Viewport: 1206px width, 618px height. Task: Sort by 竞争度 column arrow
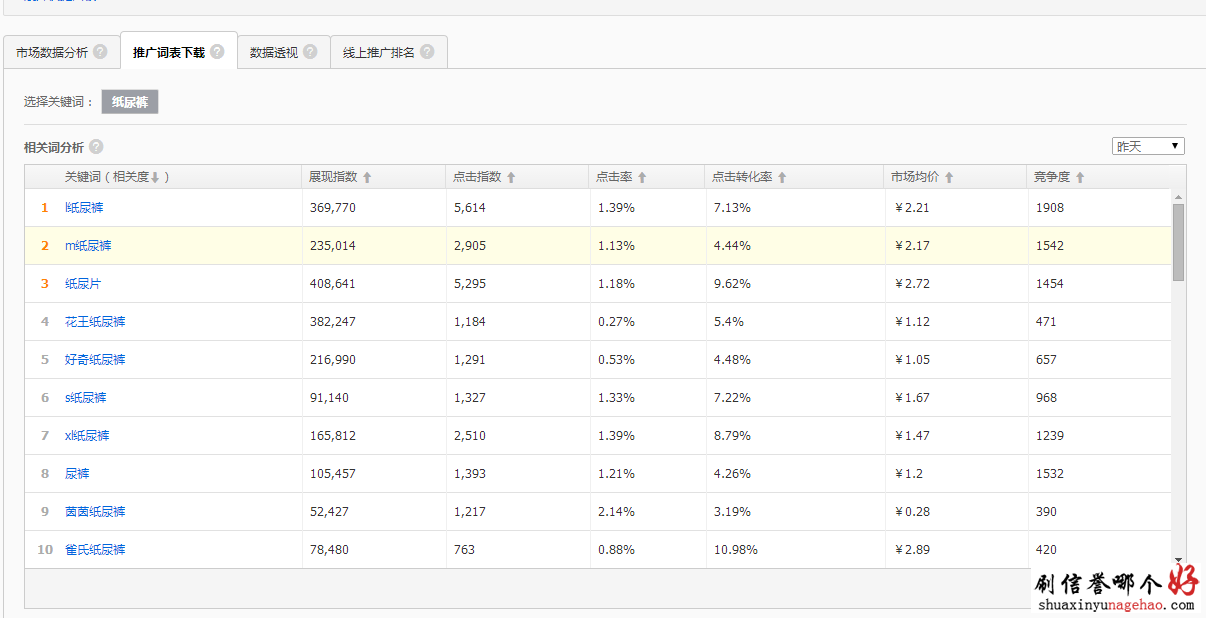click(1080, 177)
